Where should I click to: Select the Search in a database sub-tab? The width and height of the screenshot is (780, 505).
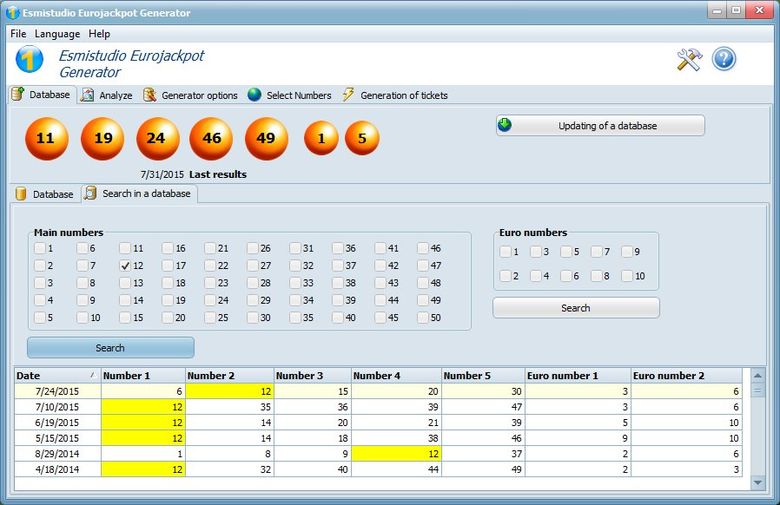click(139, 194)
